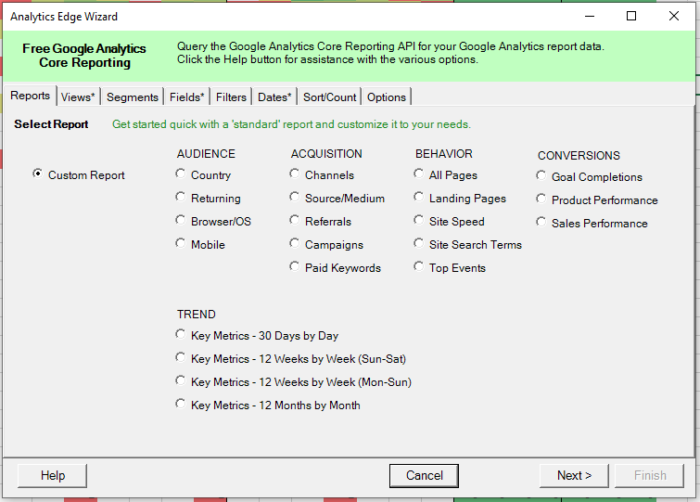Switch to the Reports tab
The image size is (700, 502).
30,96
